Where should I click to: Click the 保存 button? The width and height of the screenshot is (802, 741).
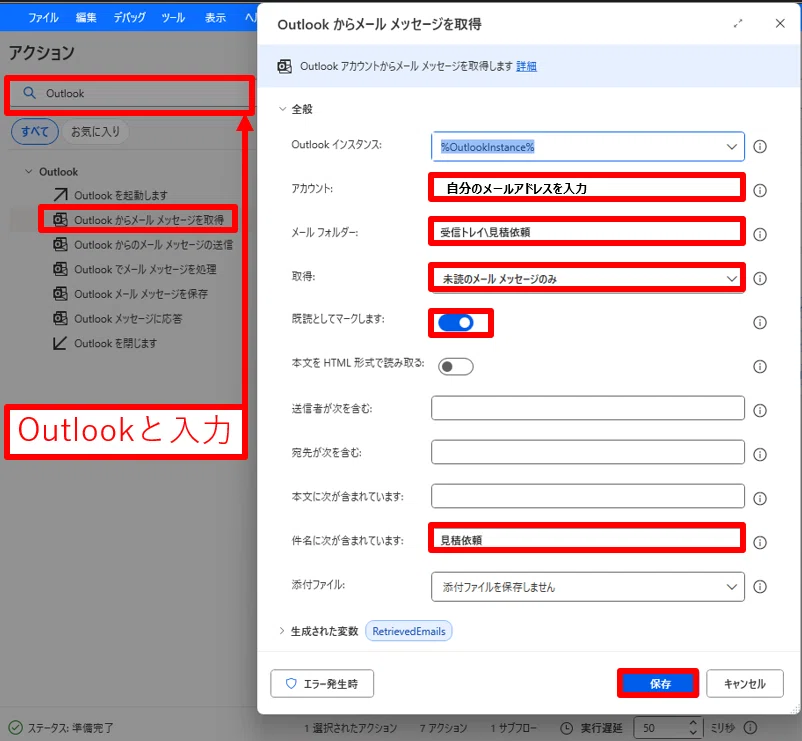coord(658,683)
